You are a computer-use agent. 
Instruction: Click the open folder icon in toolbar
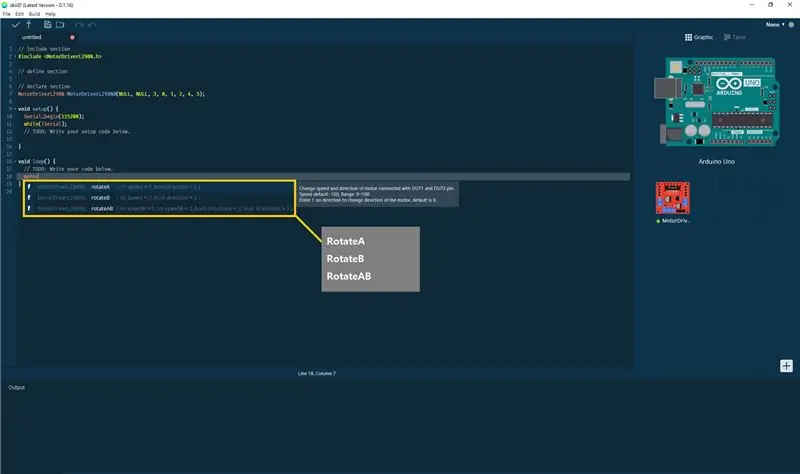coord(60,24)
